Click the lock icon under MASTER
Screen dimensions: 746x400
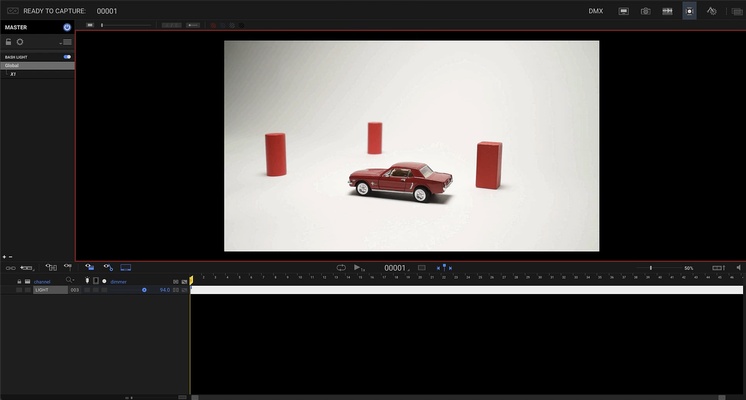click(8, 42)
